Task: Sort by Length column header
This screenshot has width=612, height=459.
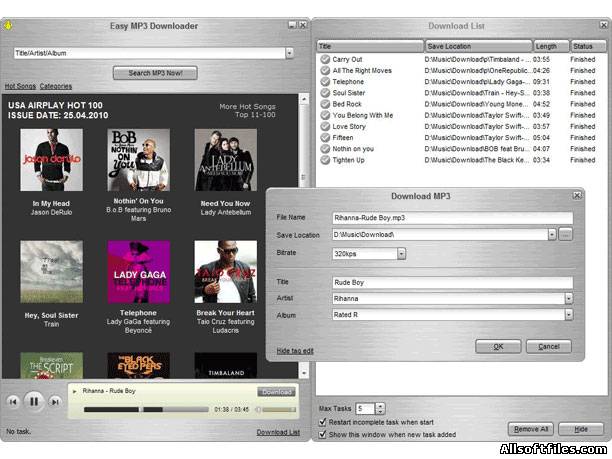Action: 552,46
